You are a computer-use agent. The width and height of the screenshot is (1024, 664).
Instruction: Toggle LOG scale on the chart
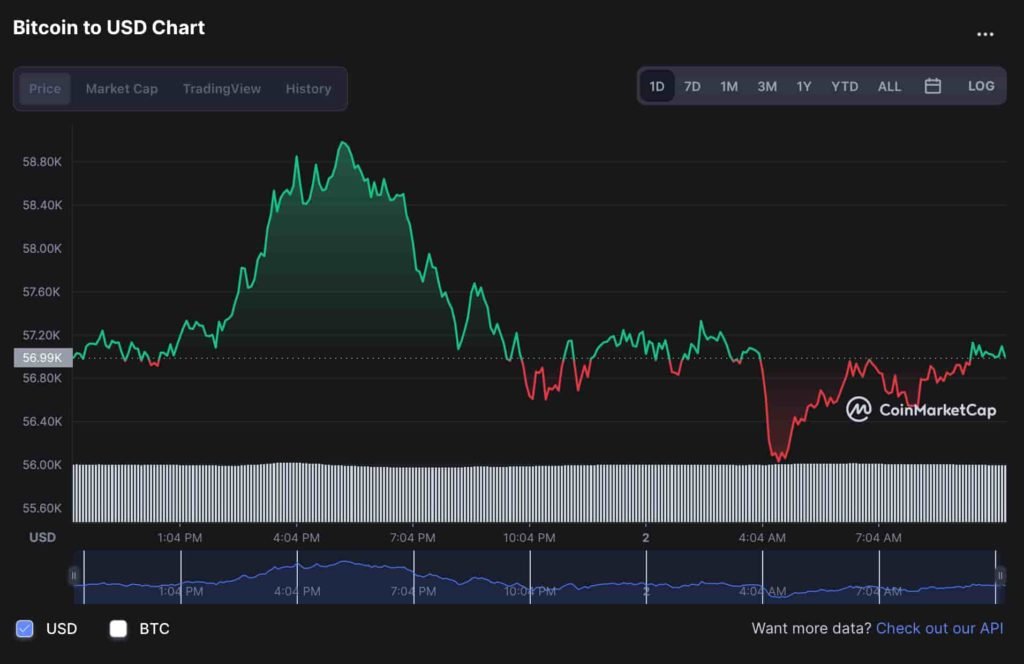tap(980, 86)
